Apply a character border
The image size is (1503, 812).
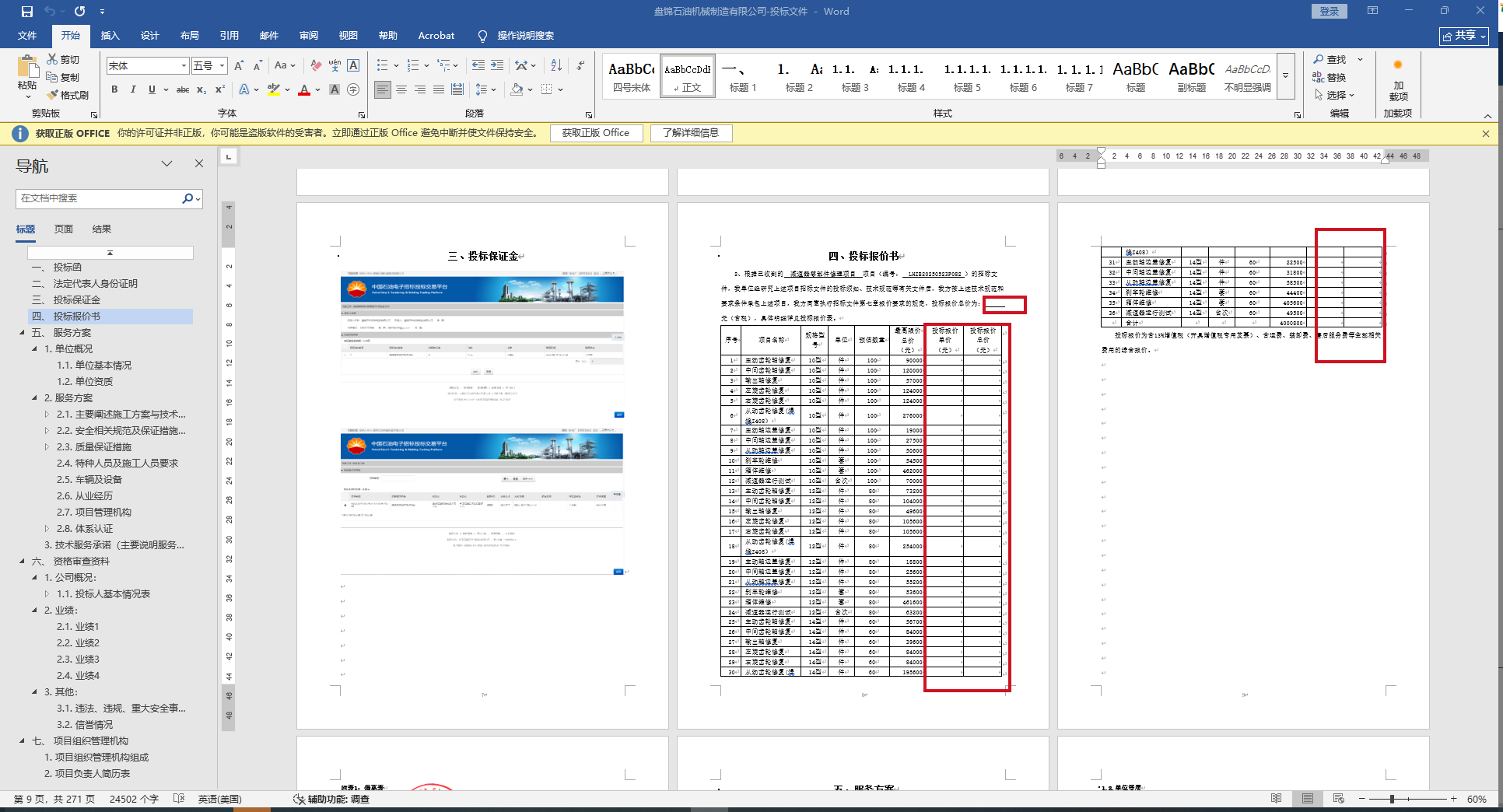coord(353,65)
